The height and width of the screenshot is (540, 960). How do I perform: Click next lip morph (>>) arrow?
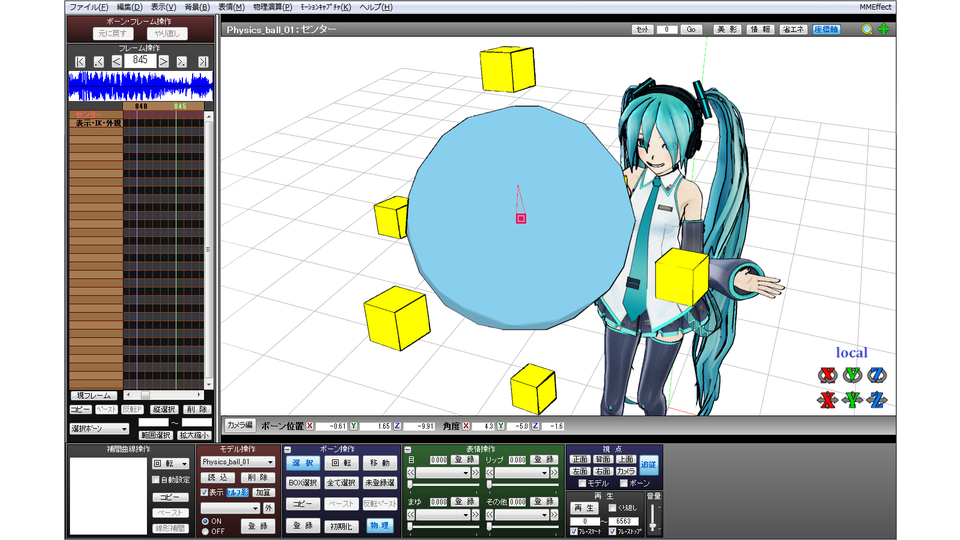click(x=554, y=473)
